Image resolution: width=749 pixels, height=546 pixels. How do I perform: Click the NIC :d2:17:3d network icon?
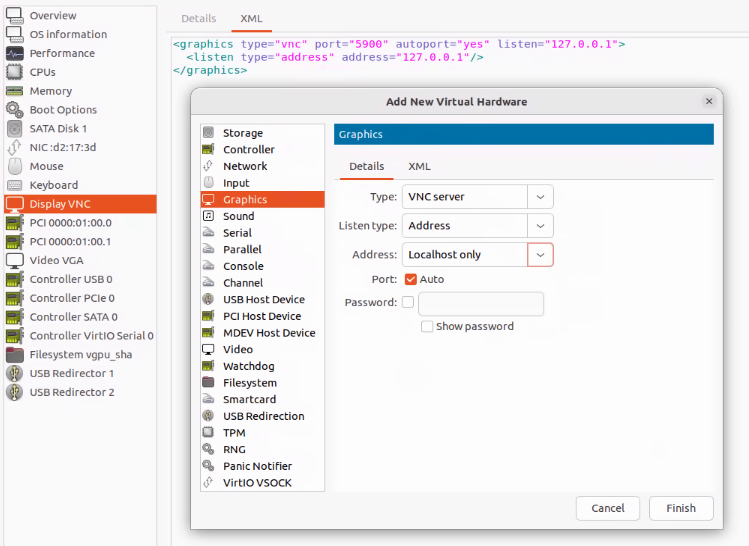[14, 147]
